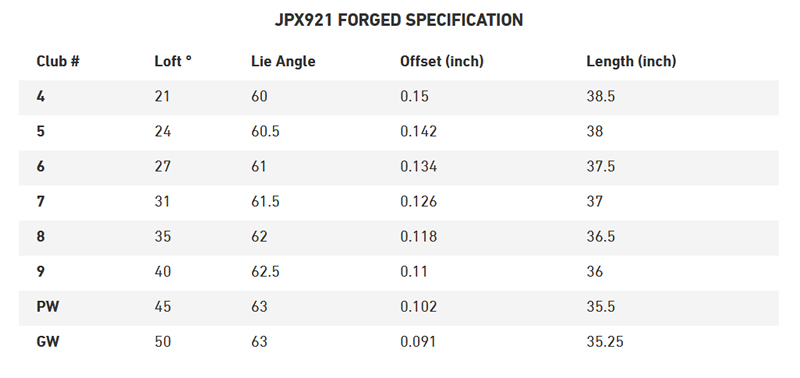Click the offset value 0.091
The height and width of the screenshot is (378, 800).
tap(418, 341)
